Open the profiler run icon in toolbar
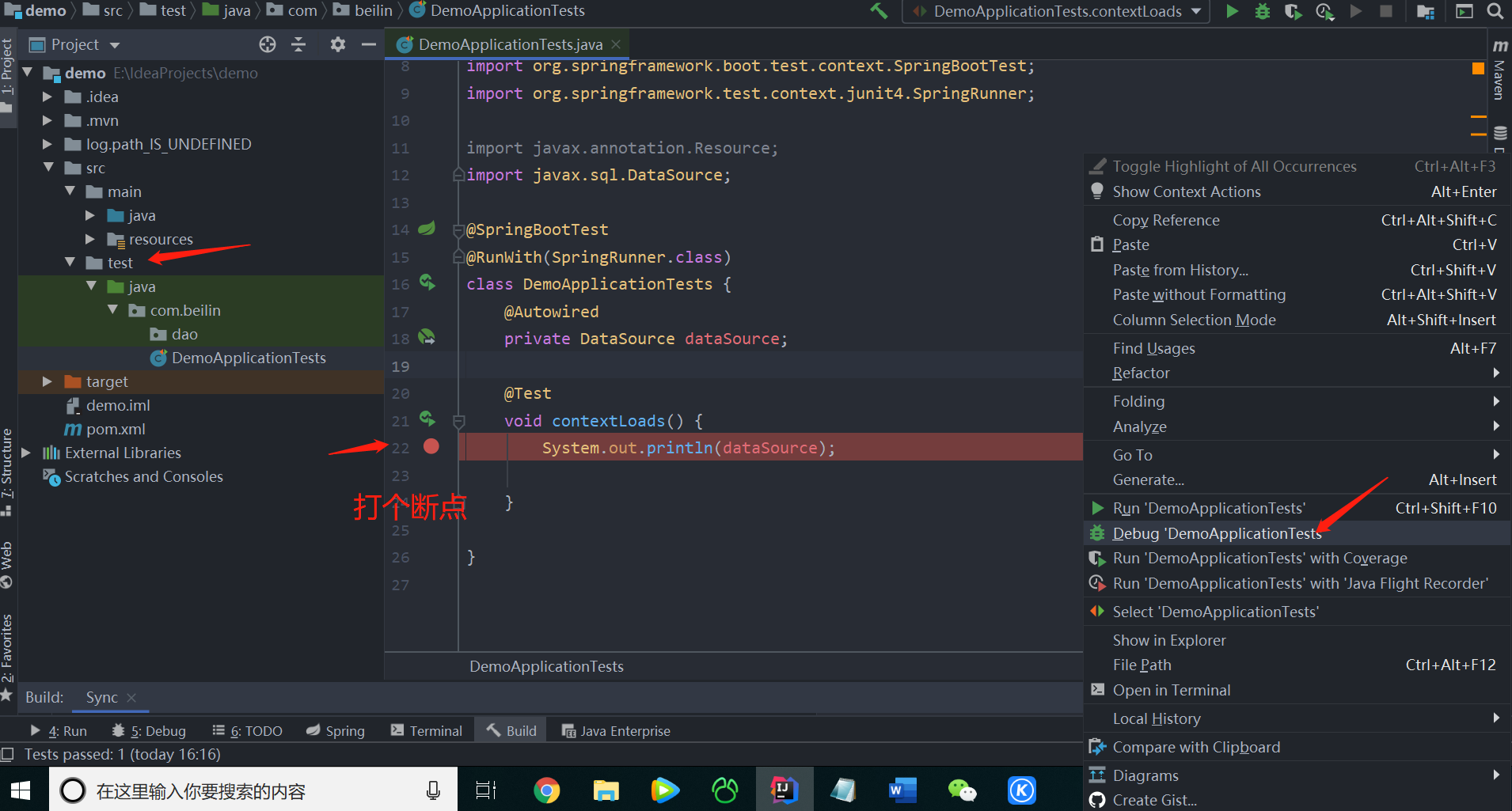 (x=1324, y=11)
